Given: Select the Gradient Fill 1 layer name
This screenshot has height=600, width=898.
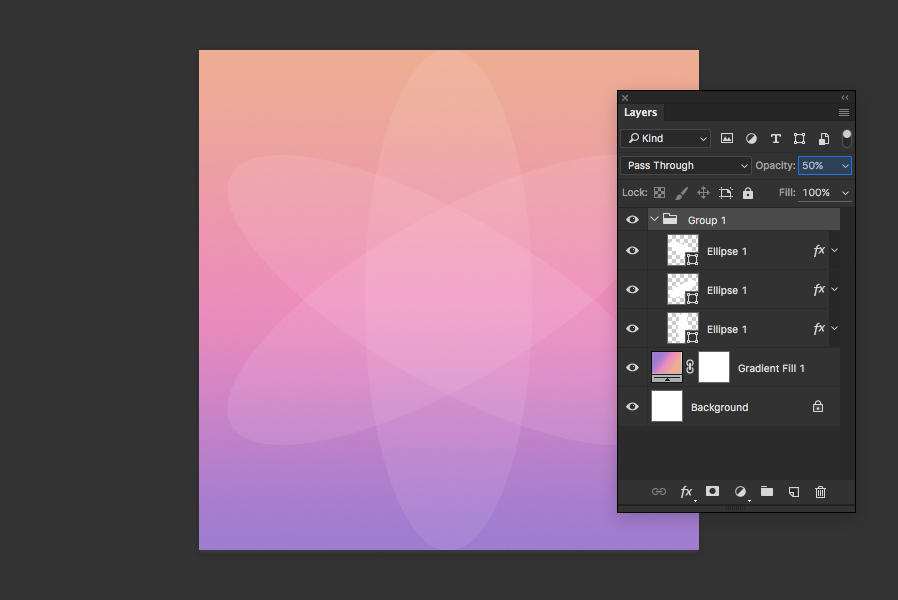Looking at the screenshot, I should (x=771, y=368).
